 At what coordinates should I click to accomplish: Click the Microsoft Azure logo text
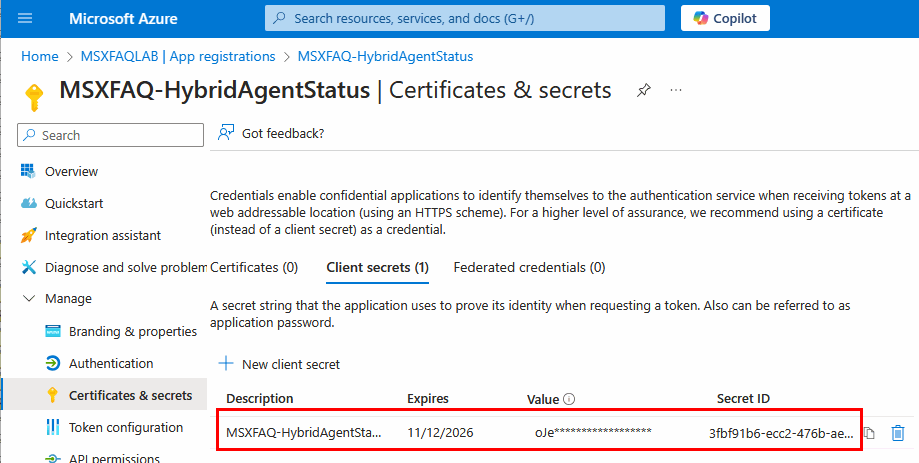point(123,18)
